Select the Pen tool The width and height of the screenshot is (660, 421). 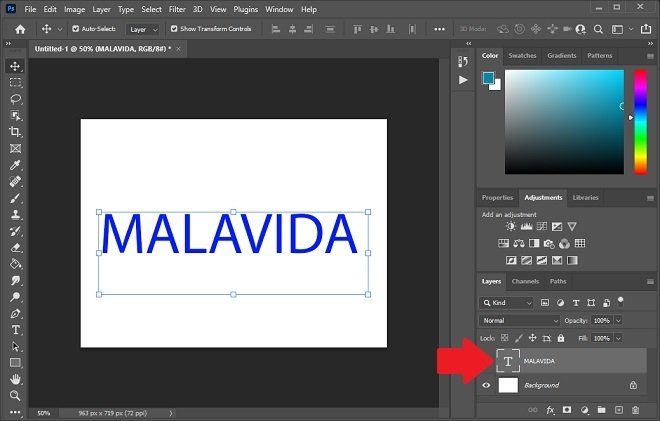pyautogui.click(x=15, y=313)
